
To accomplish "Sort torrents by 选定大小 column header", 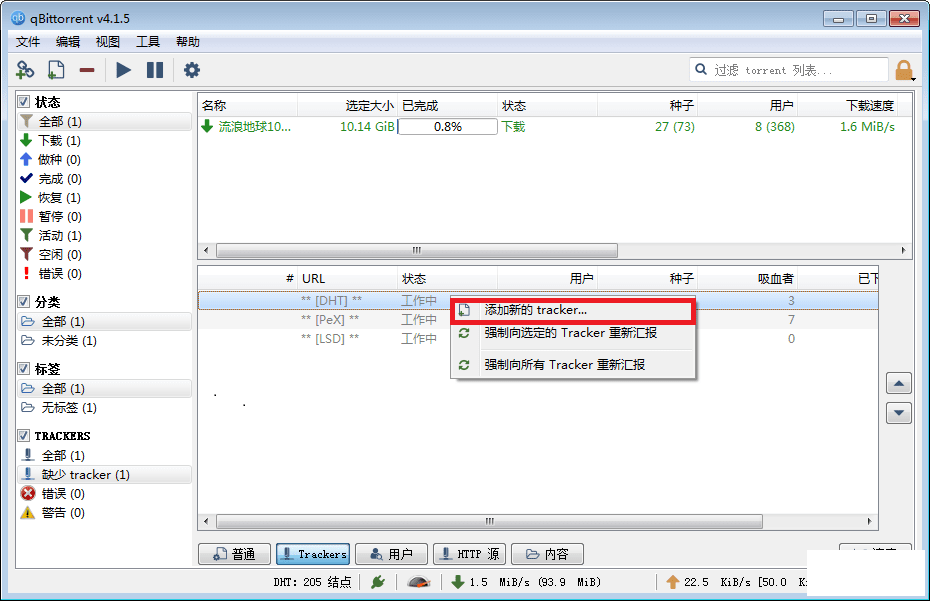I will click(347, 106).
